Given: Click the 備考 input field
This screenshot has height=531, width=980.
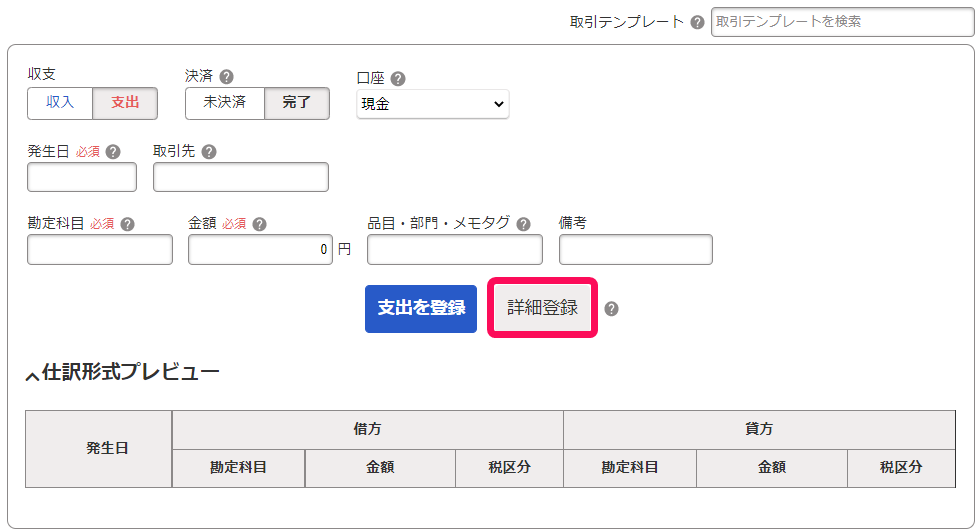Looking at the screenshot, I should coord(636,250).
